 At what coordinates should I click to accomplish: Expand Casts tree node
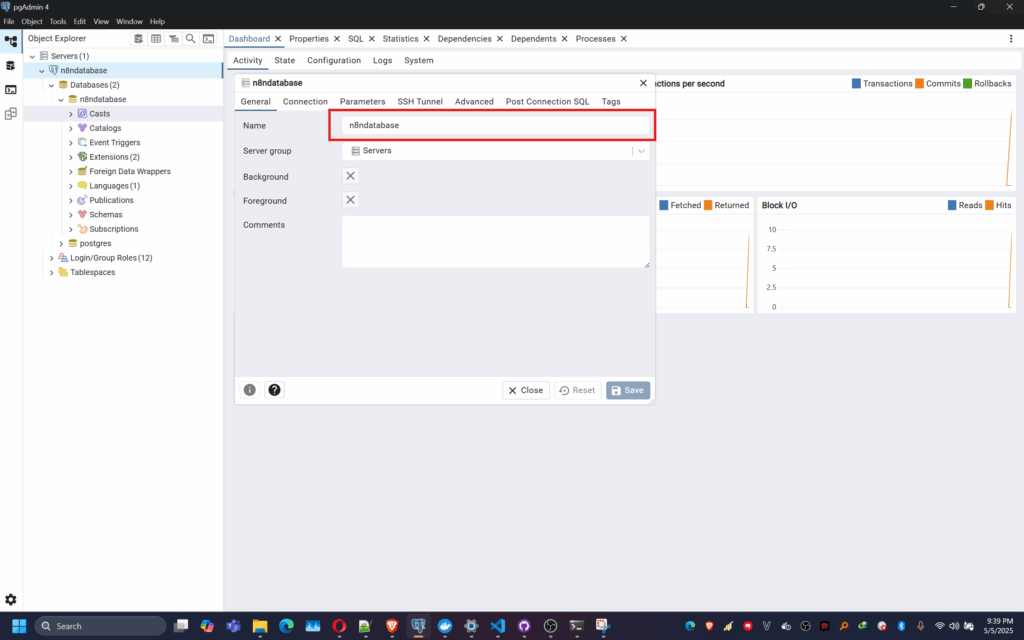point(71,114)
